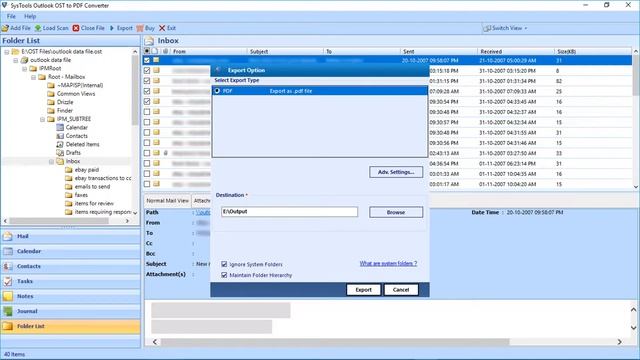Collapse the E:\OST Files root node
This screenshot has height=360, width=640.
pos(7,52)
